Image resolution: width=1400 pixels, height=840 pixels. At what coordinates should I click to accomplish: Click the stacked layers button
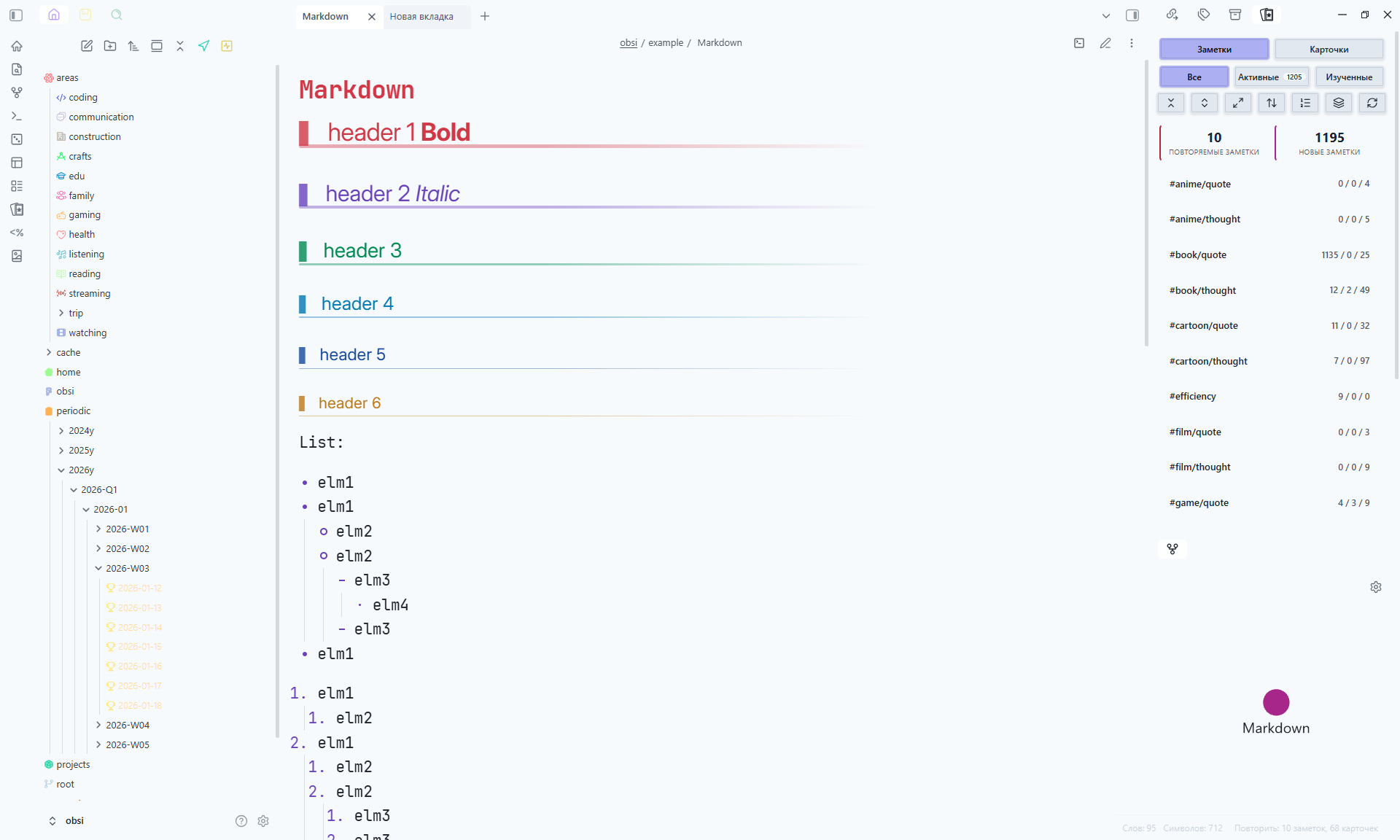click(1339, 103)
